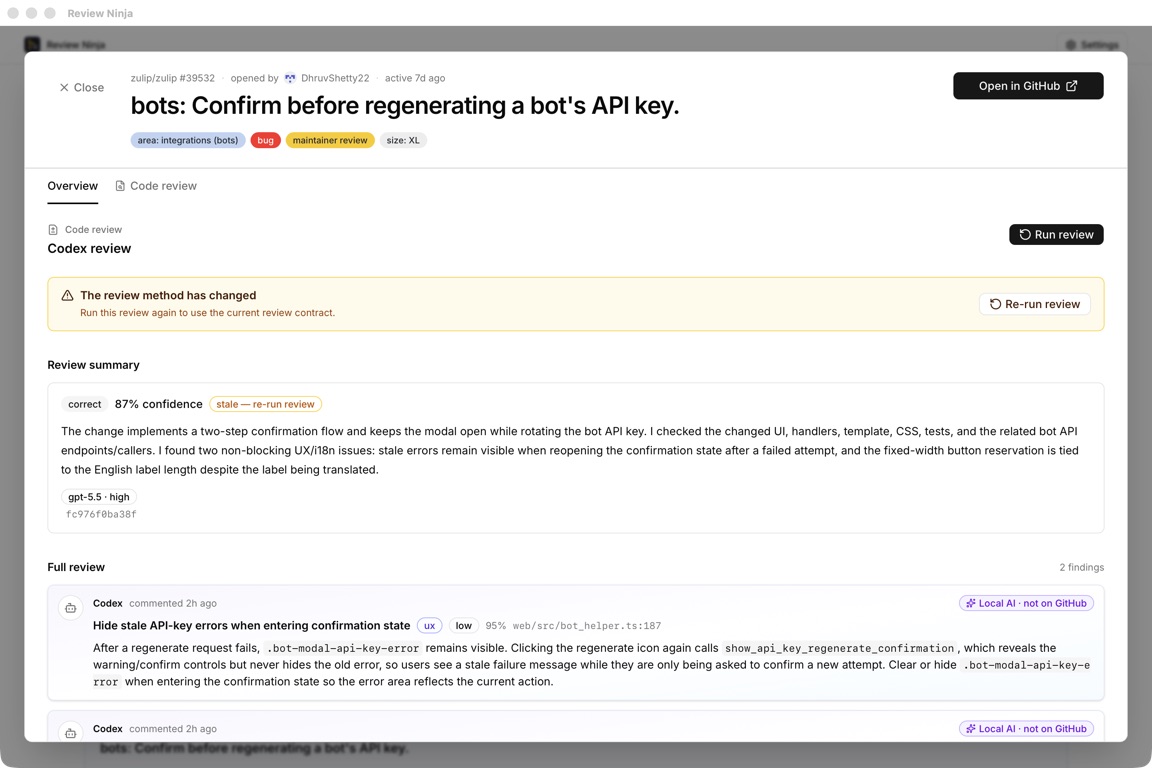This screenshot has height=768, width=1152.
Task: Click commented 2h ago on first comment
Action: coord(173,603)
